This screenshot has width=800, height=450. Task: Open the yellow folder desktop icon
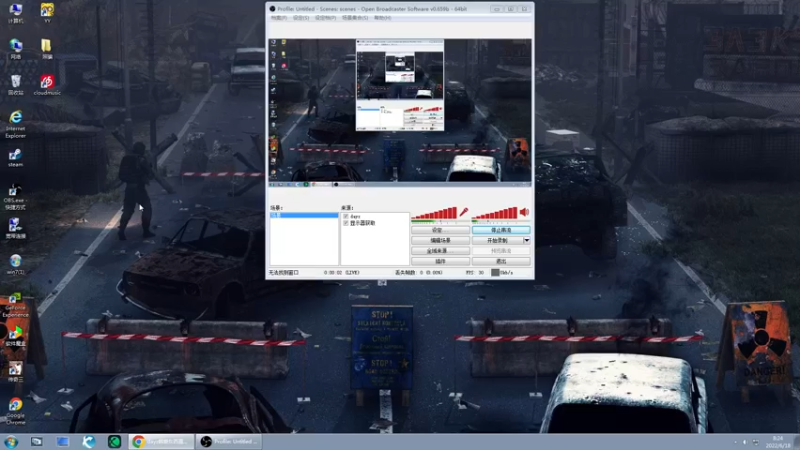tap(47, 49)
